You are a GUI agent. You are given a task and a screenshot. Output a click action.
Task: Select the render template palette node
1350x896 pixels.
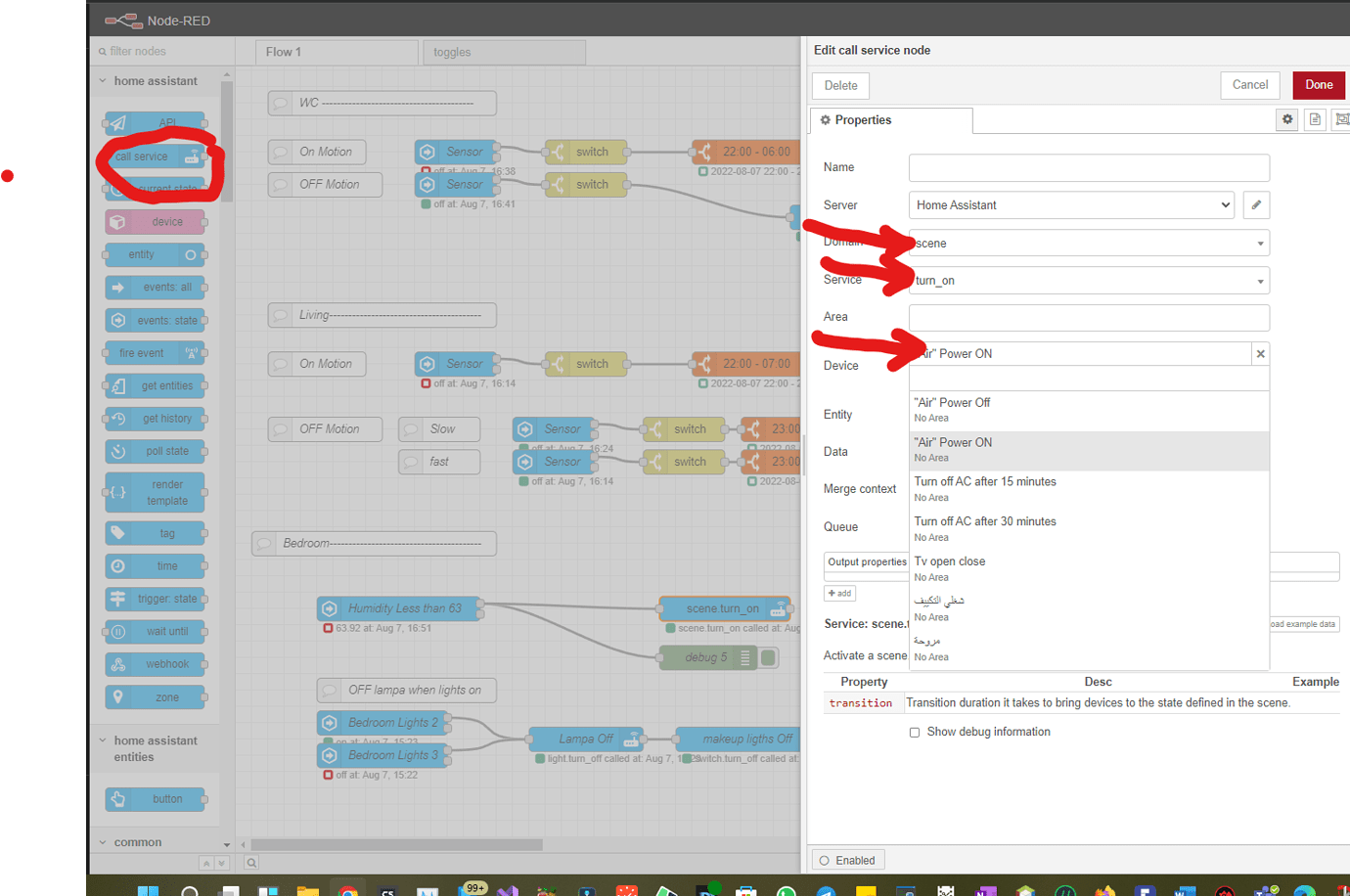(156, 492)
